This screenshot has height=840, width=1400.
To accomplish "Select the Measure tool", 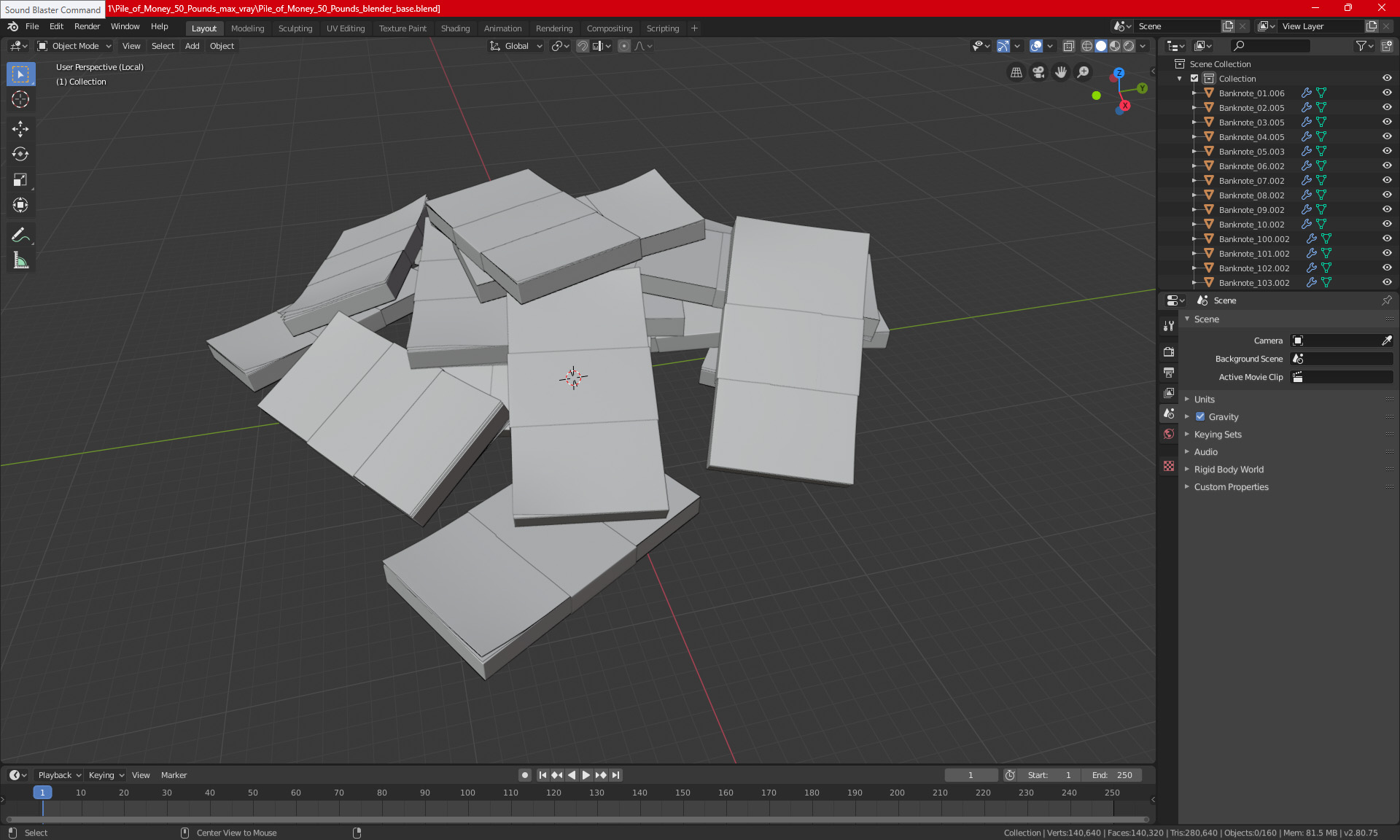I will (x=20, y=260).
